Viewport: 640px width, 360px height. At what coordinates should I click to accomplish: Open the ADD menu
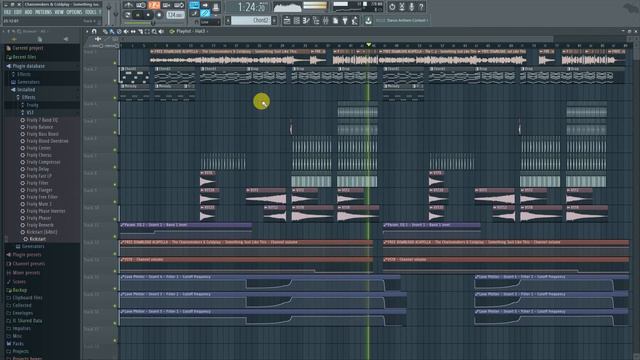point(28,12)
